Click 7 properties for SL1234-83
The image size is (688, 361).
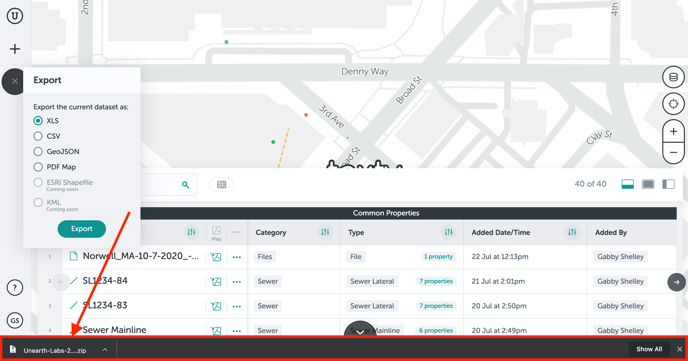pos(436,306)
